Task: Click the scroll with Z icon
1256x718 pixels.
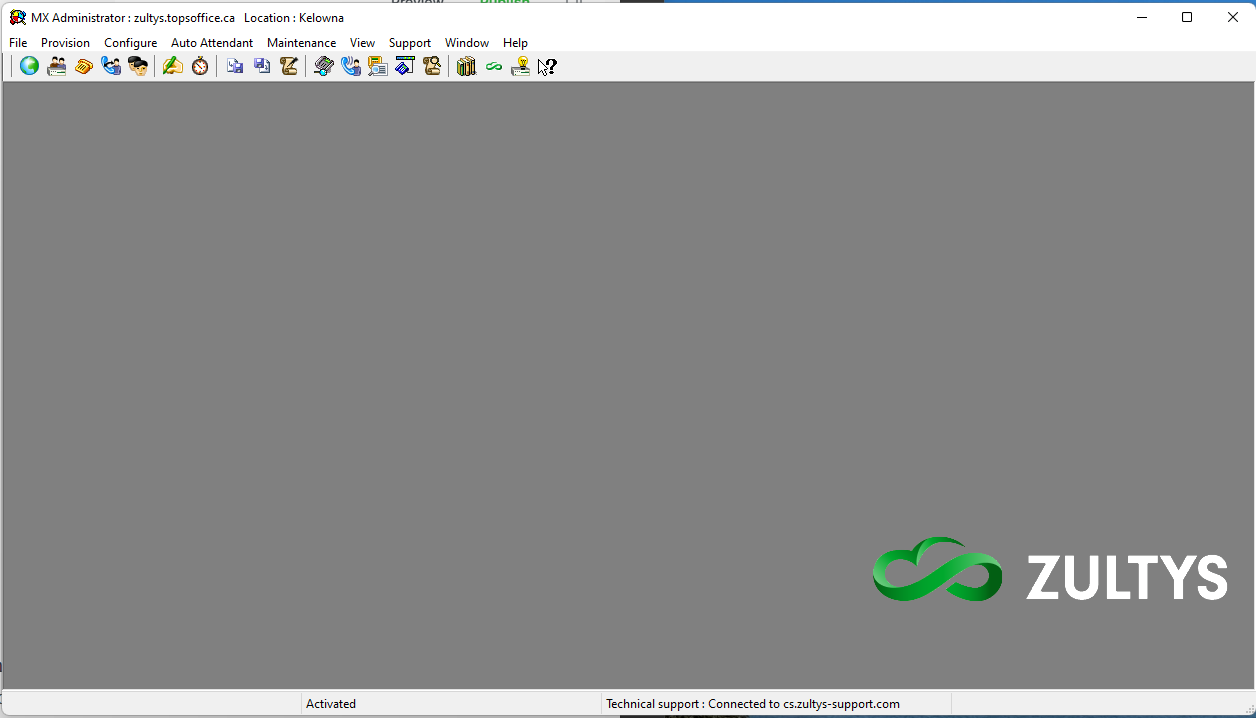Action: (x=289, y=66)
